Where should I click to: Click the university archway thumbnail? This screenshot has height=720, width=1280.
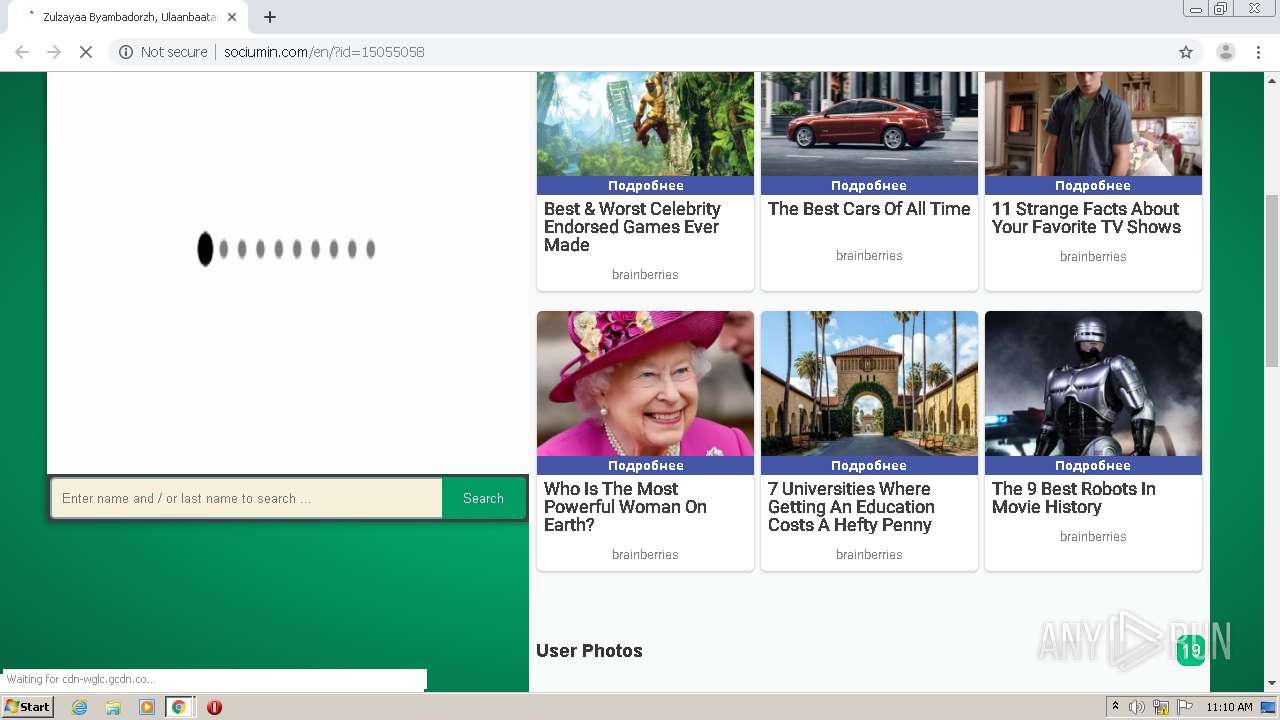pyautogui.click(x=869, y=384)
